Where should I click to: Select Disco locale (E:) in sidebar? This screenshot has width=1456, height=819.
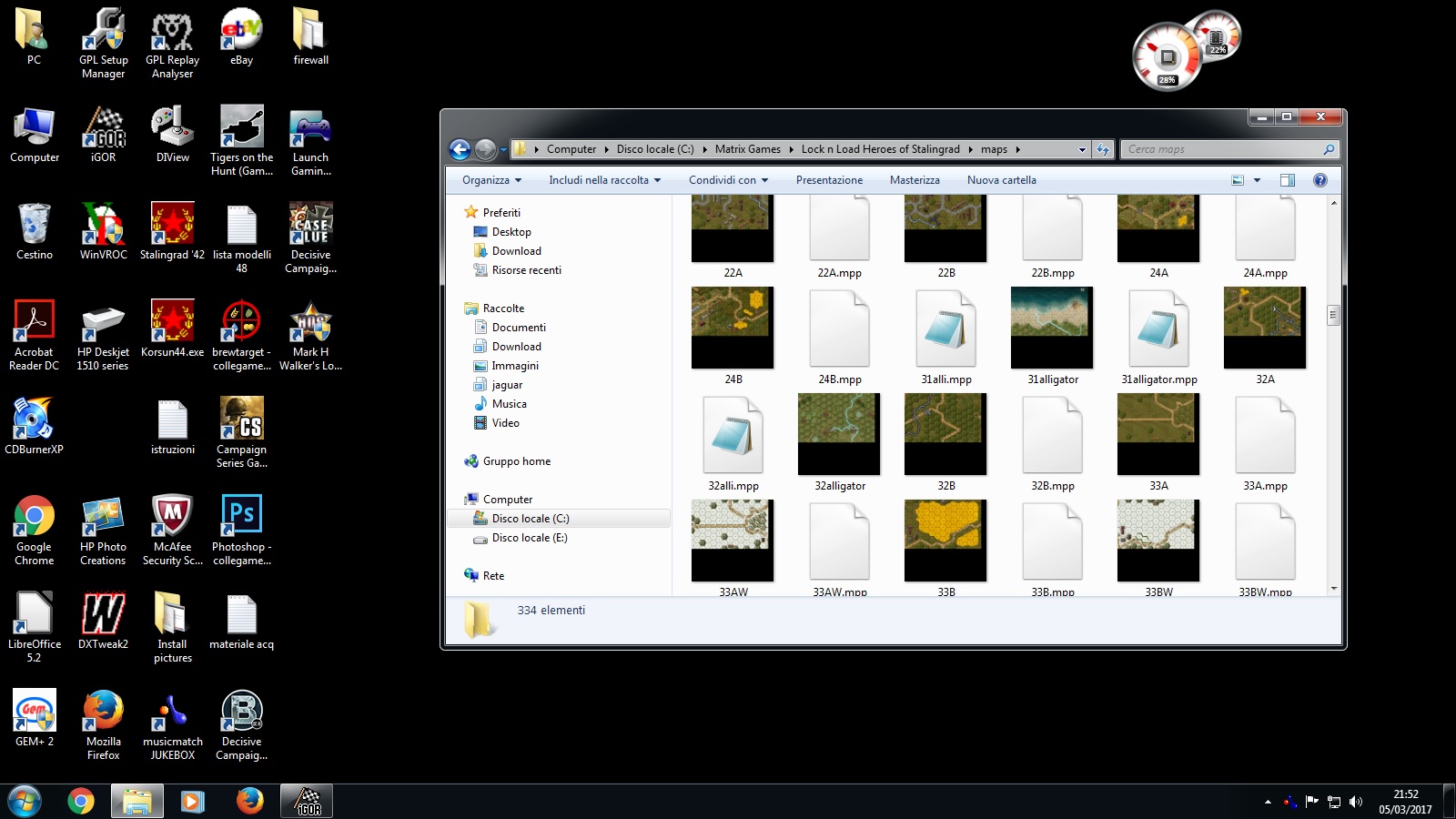click(x=529, y=538)
